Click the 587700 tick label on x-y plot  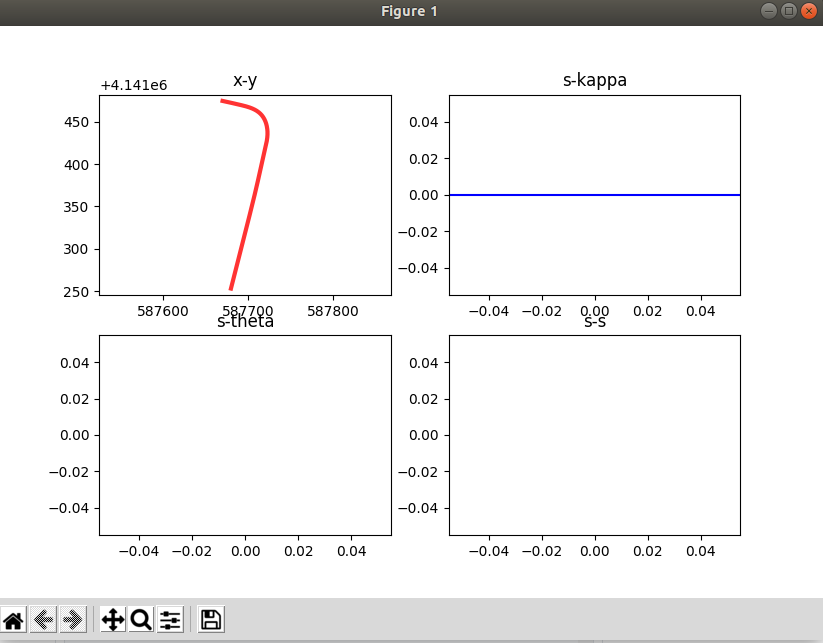click(249, 311)
